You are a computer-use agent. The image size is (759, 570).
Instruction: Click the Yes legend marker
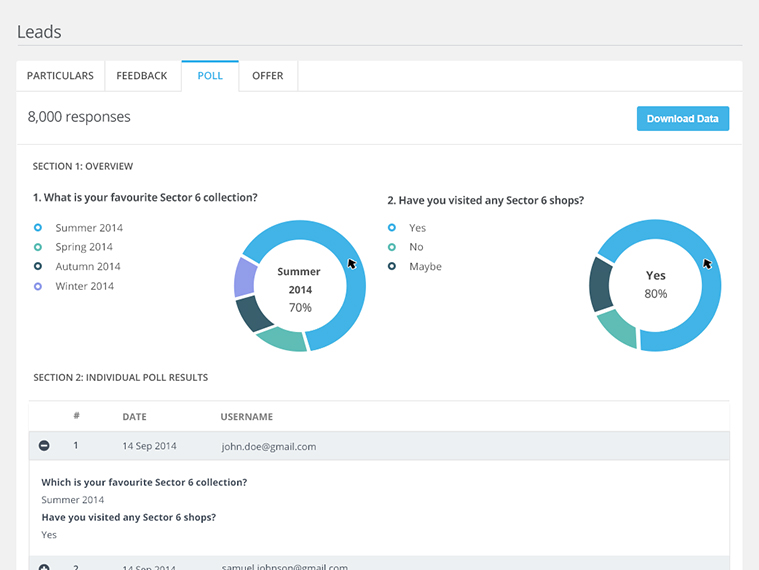[392, 227]
